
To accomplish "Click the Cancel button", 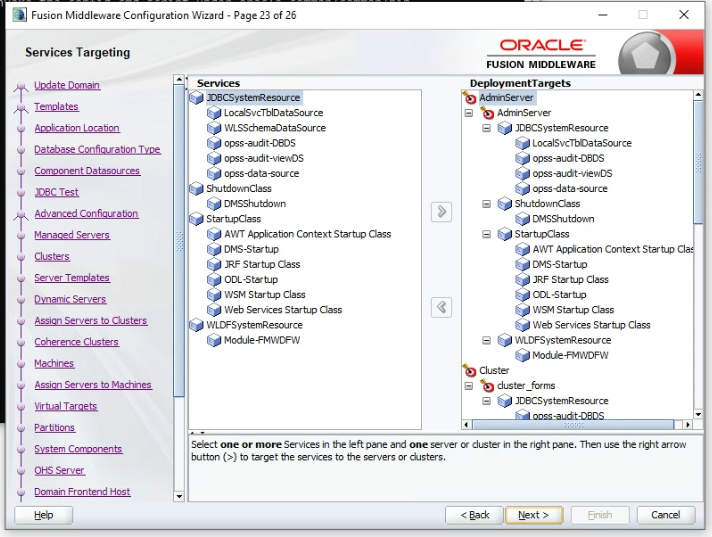I will click(666, 515).
